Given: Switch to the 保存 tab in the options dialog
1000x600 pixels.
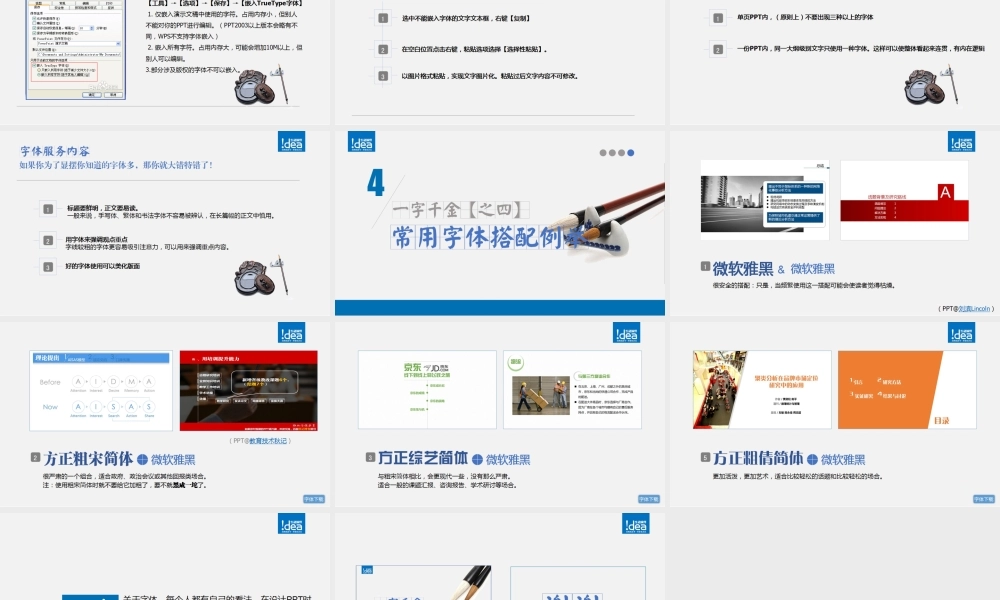Looking at the screenshot, I should tap(37, 7).
